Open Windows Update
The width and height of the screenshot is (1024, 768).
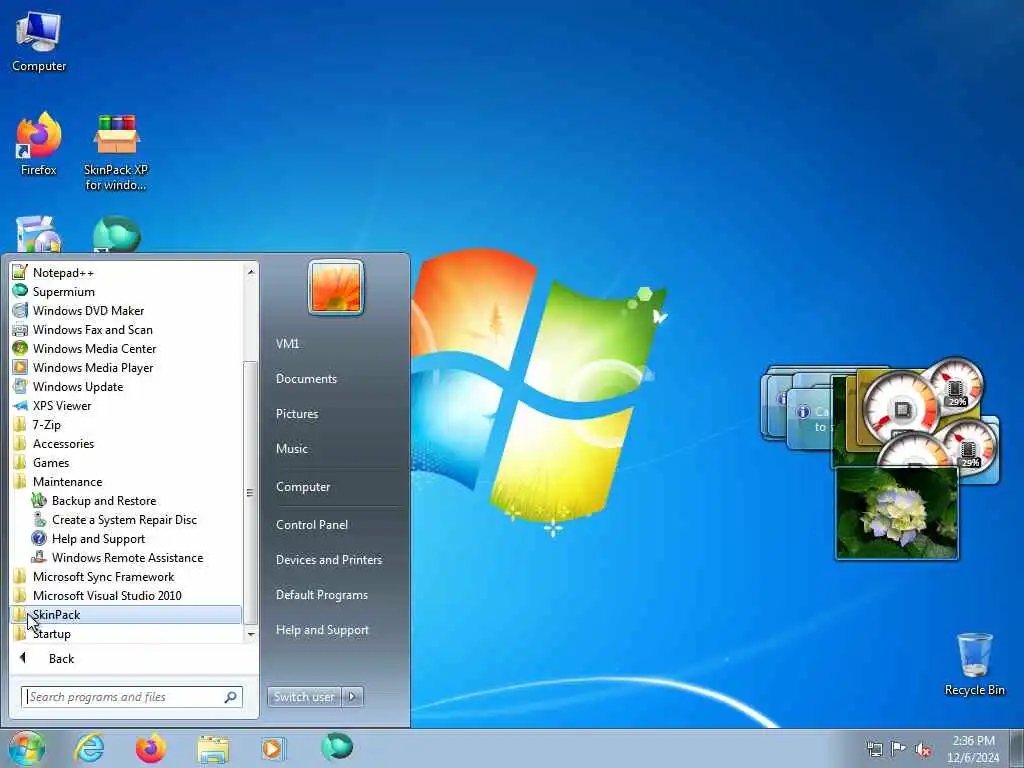click(x=78, y=387)
